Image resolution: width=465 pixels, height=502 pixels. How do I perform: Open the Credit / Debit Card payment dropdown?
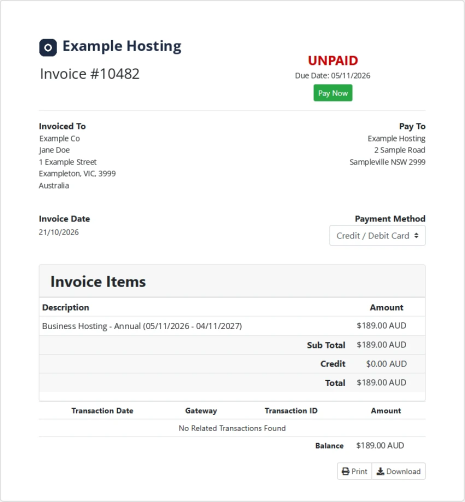pos(377,236)
